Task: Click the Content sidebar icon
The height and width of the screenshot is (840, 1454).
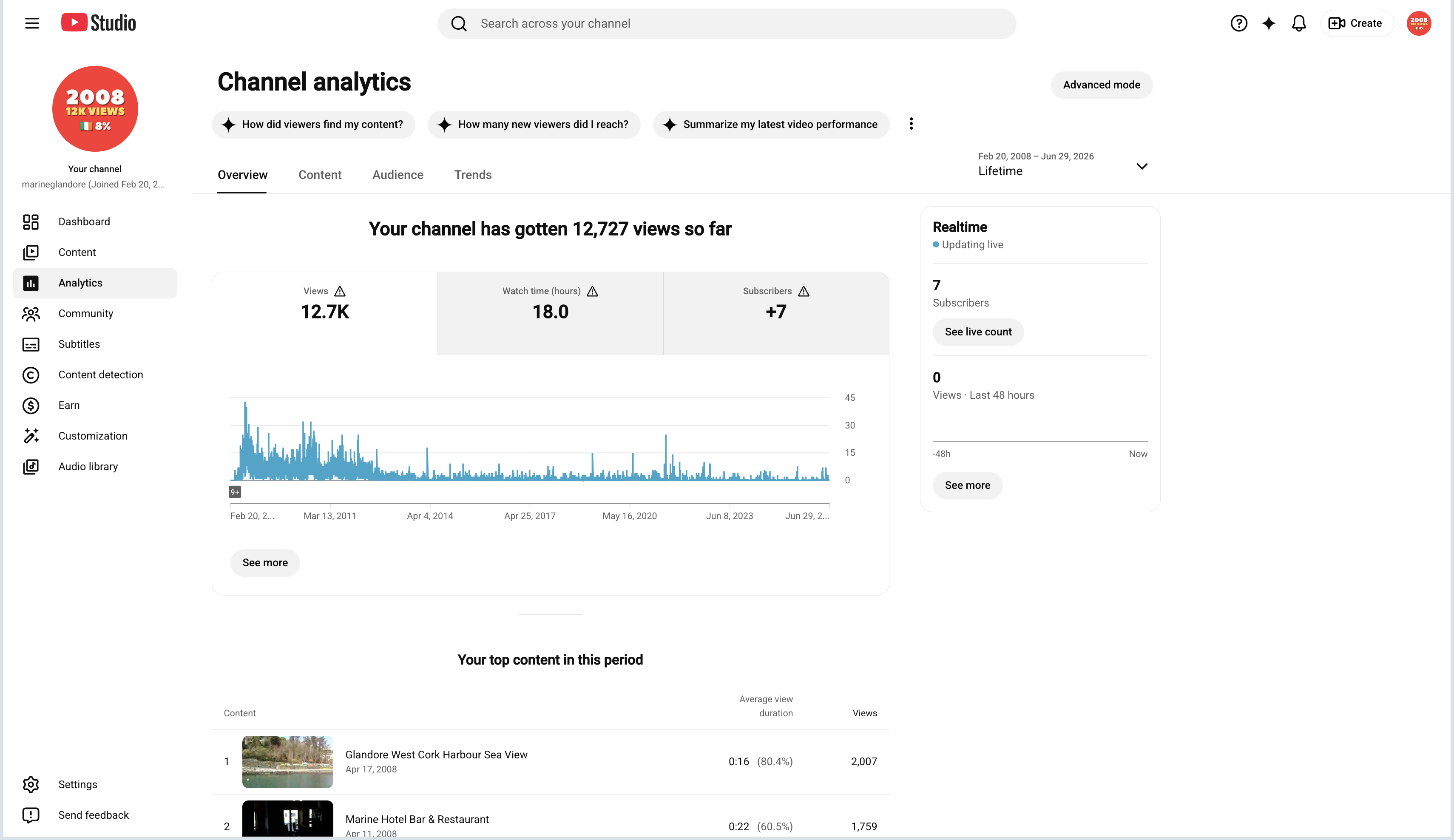Action: point(31,252)
